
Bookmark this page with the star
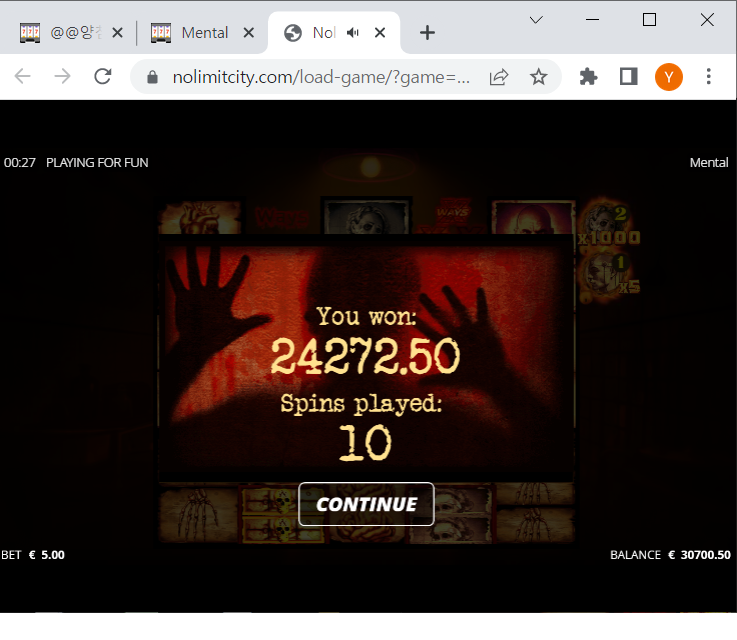[539, 77]
